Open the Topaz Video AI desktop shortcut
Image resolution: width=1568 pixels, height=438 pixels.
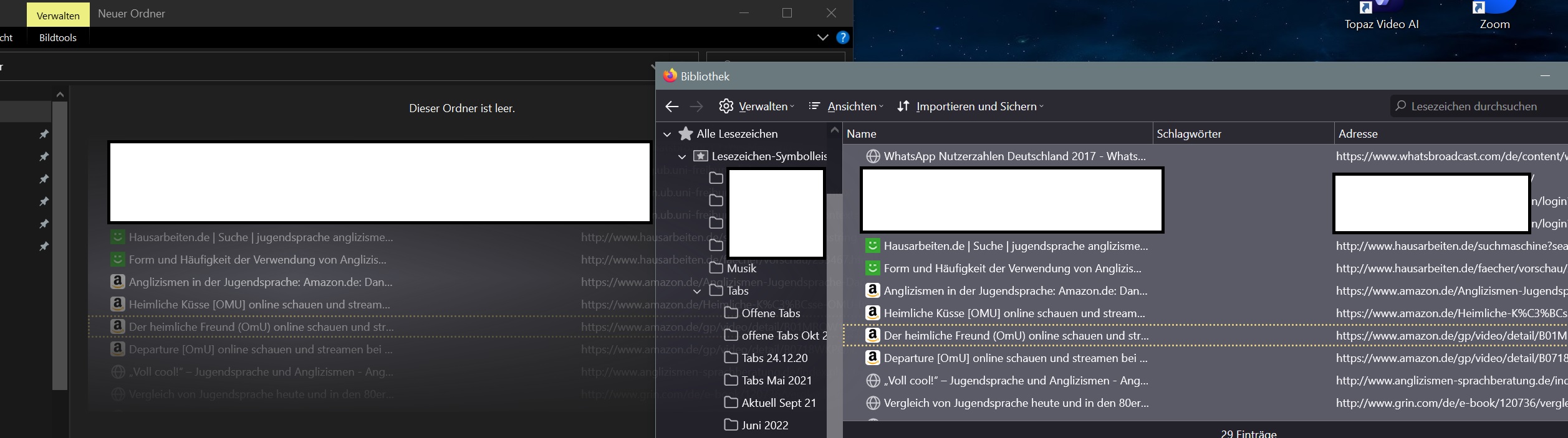1381,16
